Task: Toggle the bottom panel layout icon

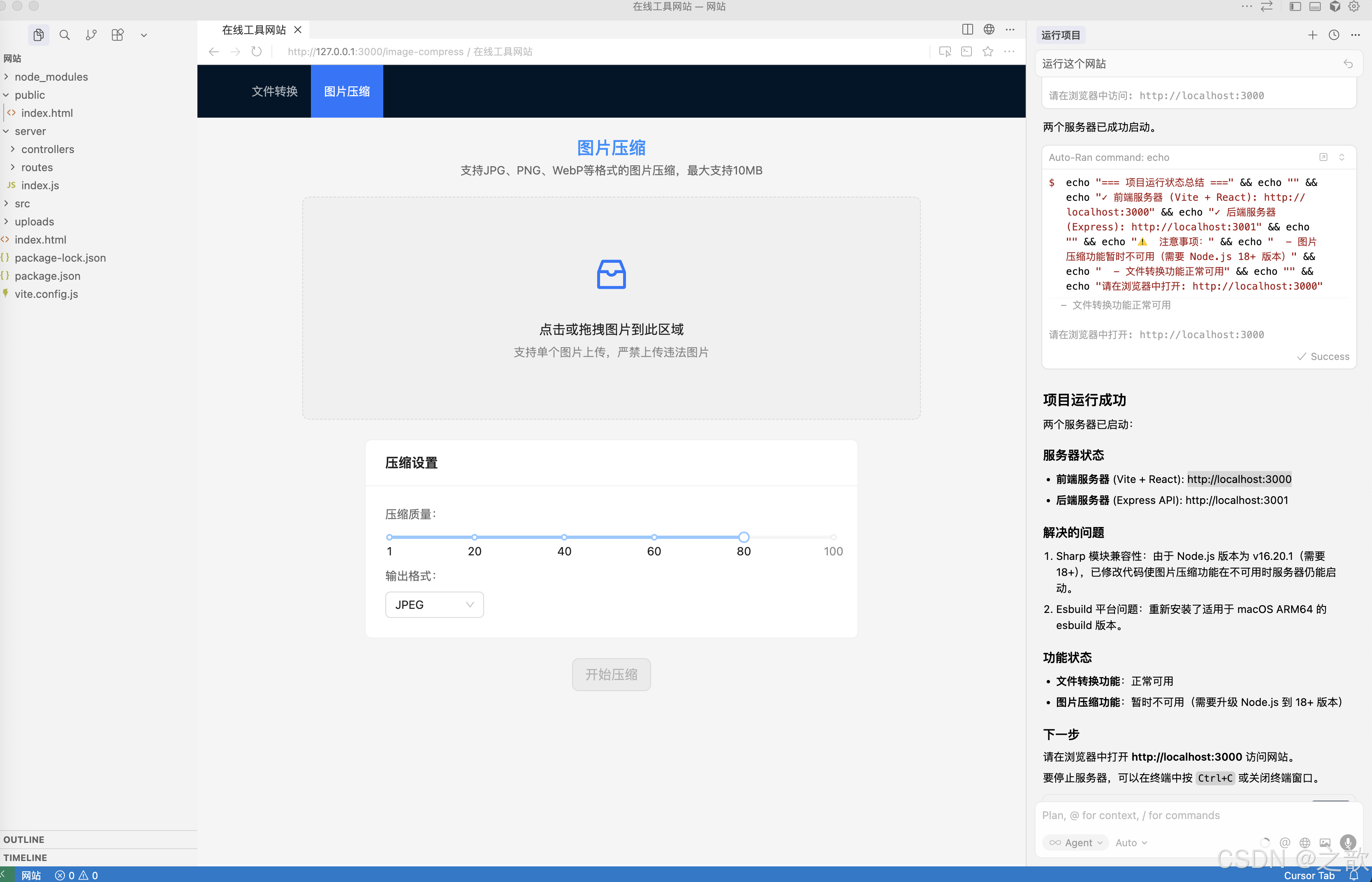Action: point(1315,6)
